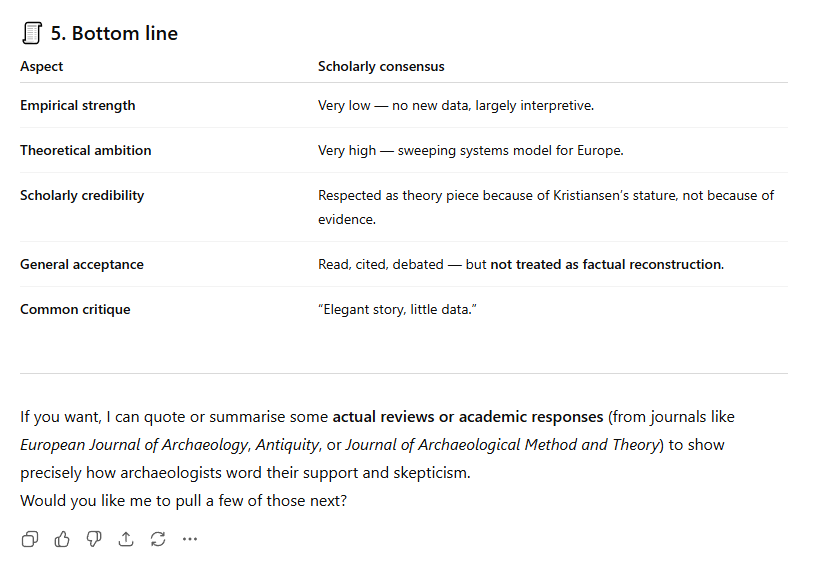Click the scroll emoji beside Bottom line
The width and height of the screenshot is (813, 575).
pos(32,33)
